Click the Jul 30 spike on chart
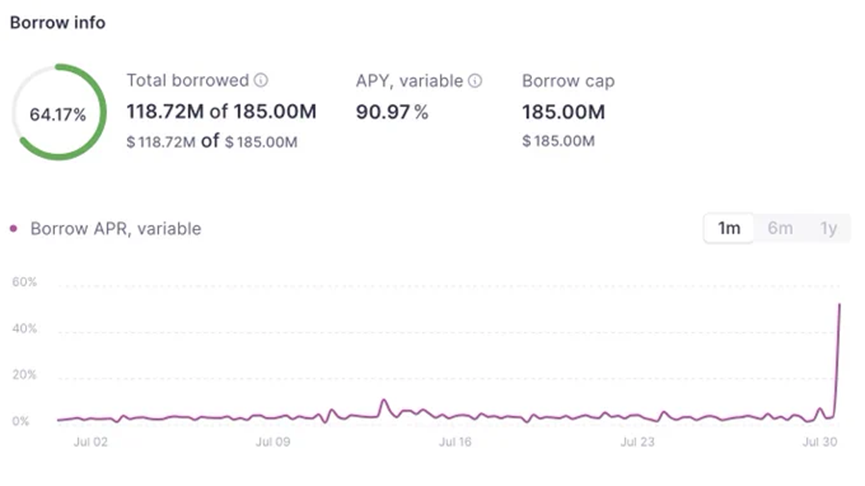865x486 pixels. (x=839, y=309)
